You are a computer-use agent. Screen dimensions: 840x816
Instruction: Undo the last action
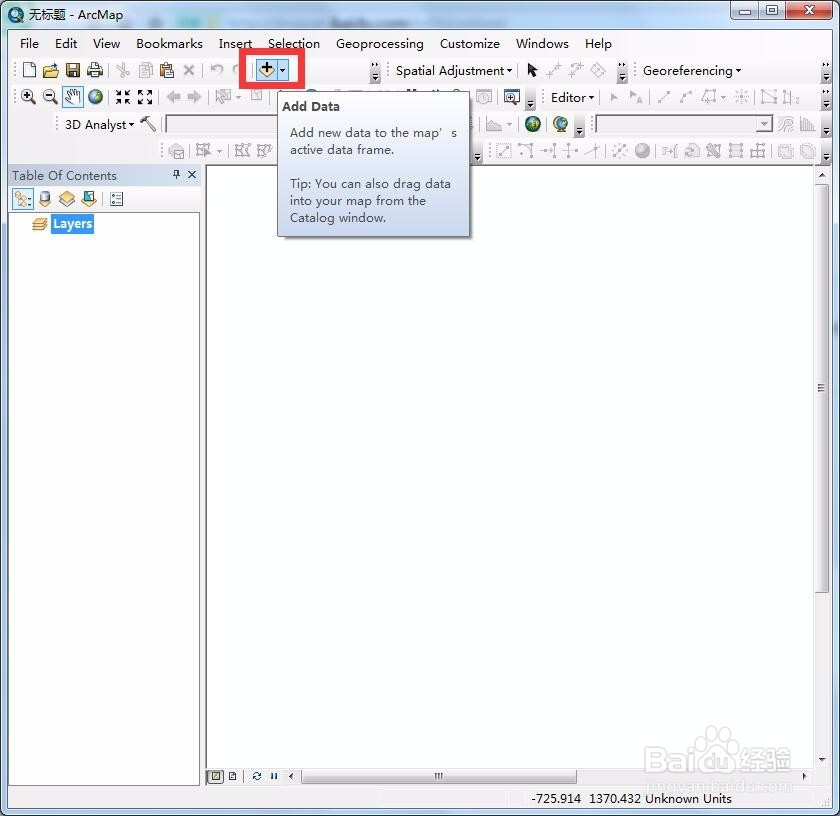coord(216,70)
